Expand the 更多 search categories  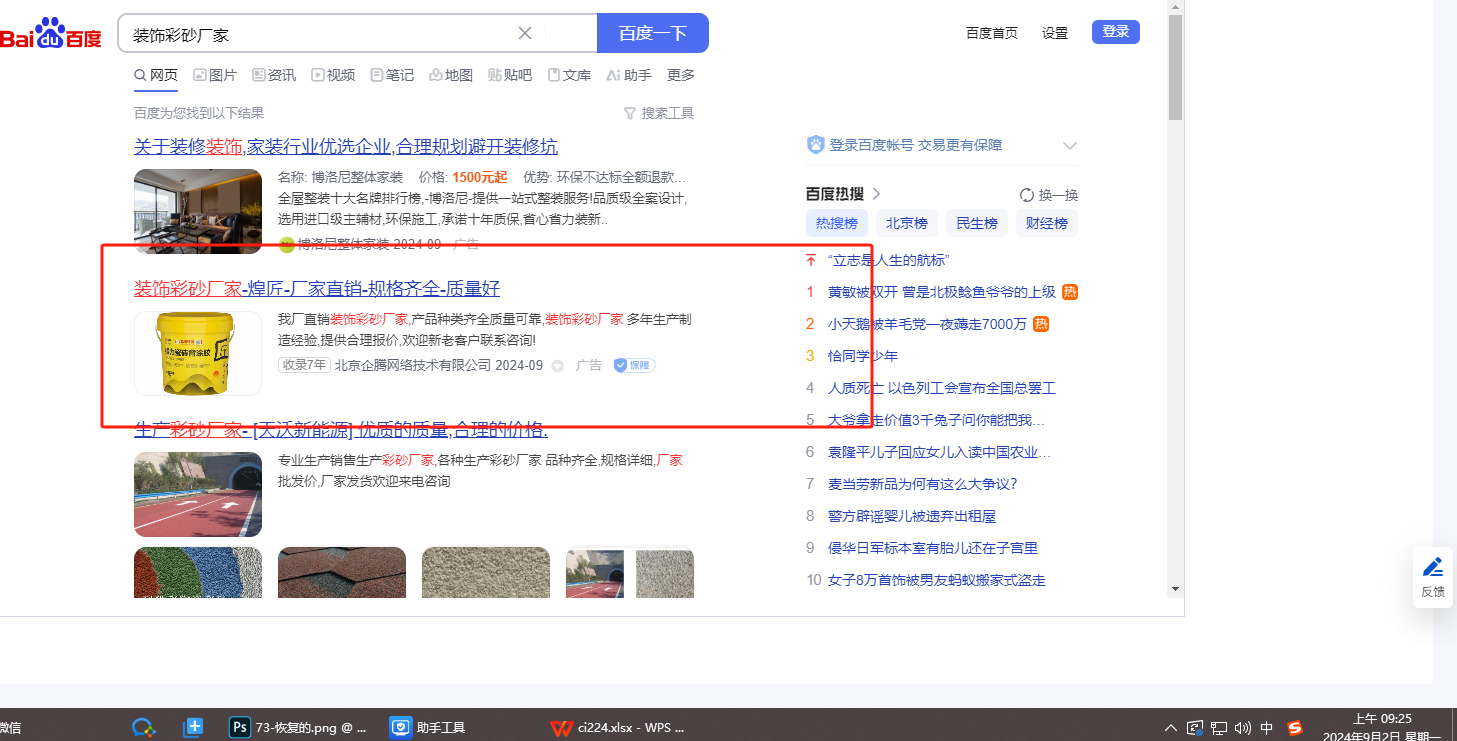681,75
